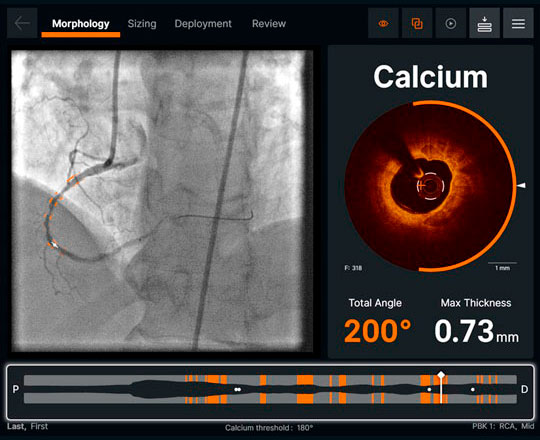Viewport: 540px width, 440px height.
Task: Switch to the Deployment tab
Action: pos(203,23)
